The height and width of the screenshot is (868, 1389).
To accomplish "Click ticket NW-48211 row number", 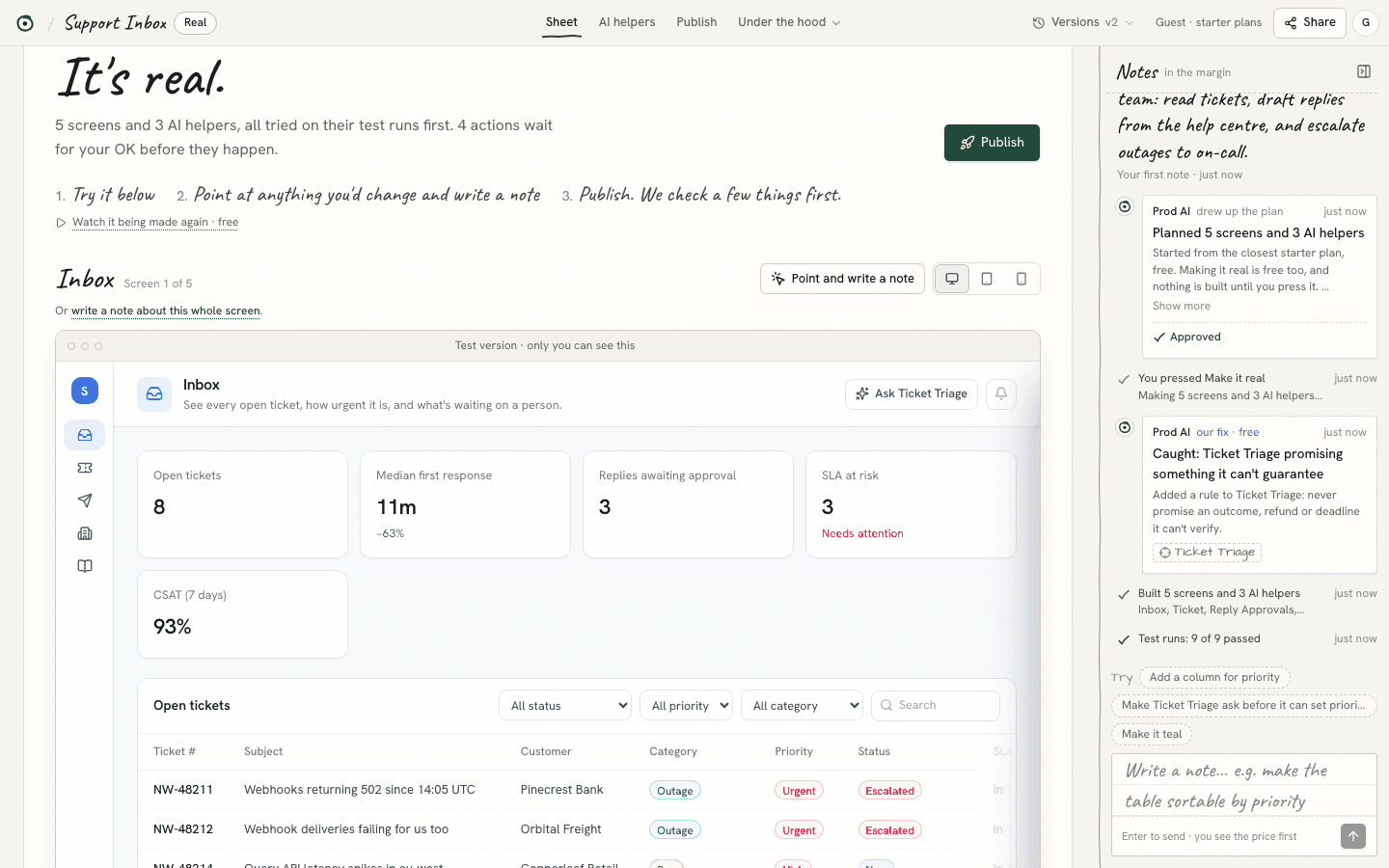I will 183,790.
